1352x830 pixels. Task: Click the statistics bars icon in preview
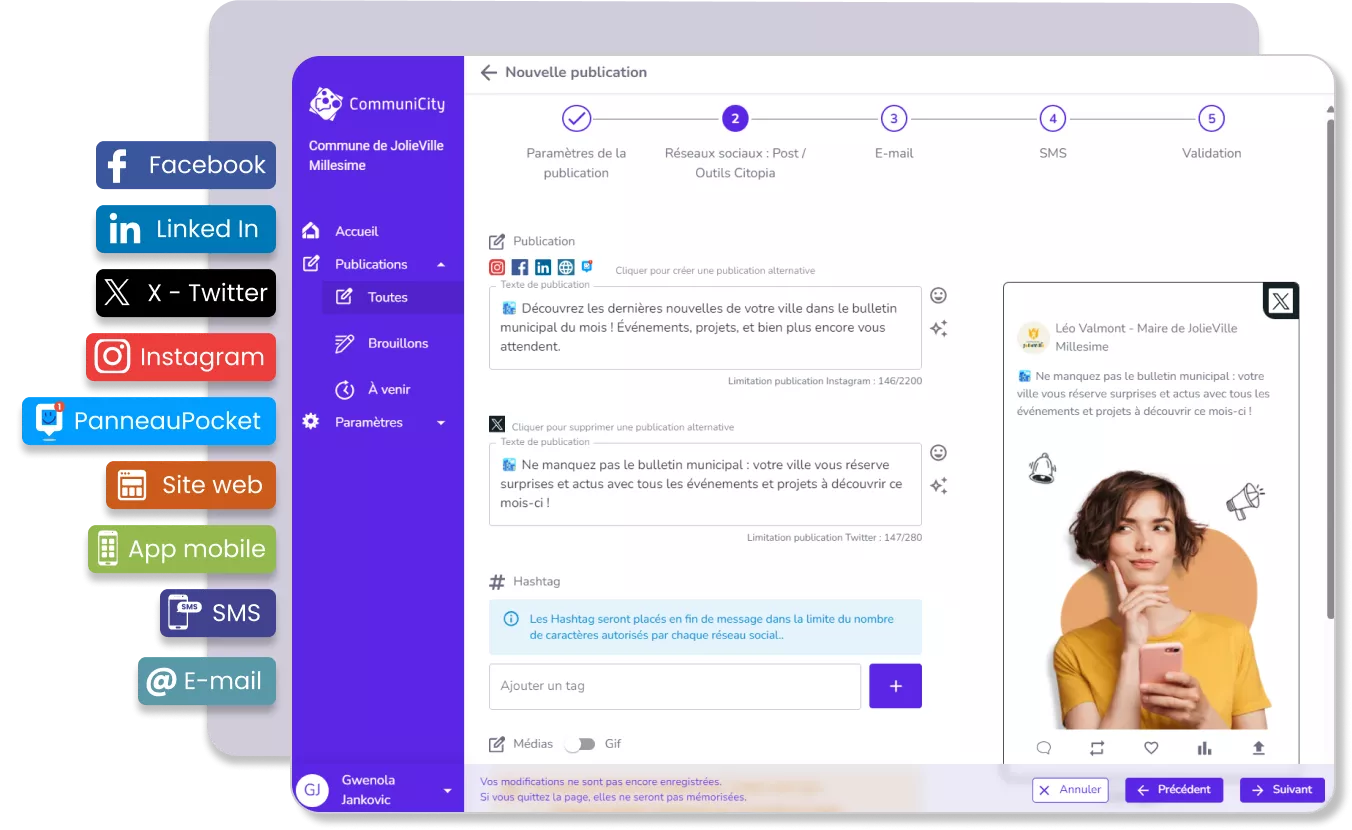tap(1204, 748)
